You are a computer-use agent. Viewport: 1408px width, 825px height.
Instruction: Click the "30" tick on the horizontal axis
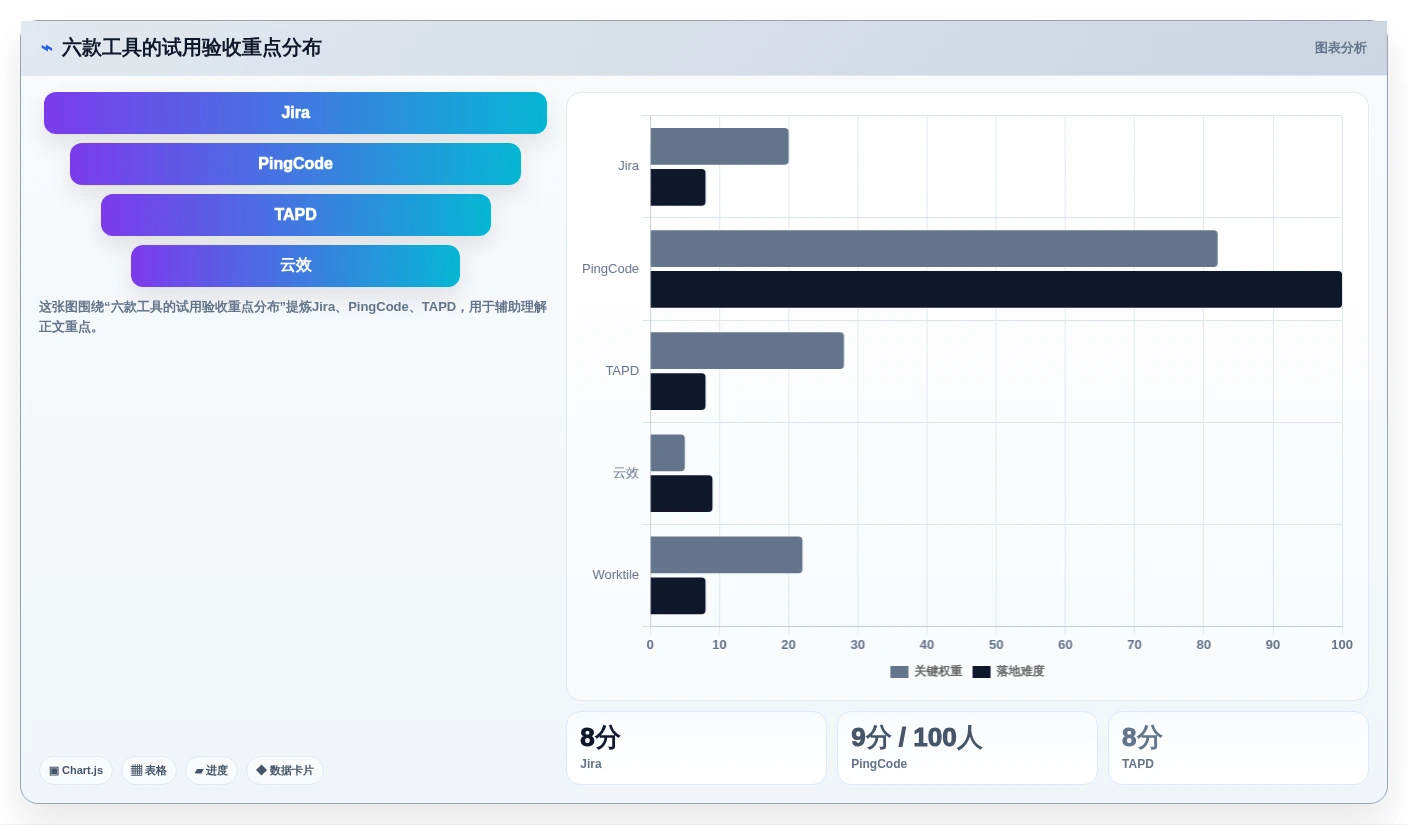pos(858,645)
